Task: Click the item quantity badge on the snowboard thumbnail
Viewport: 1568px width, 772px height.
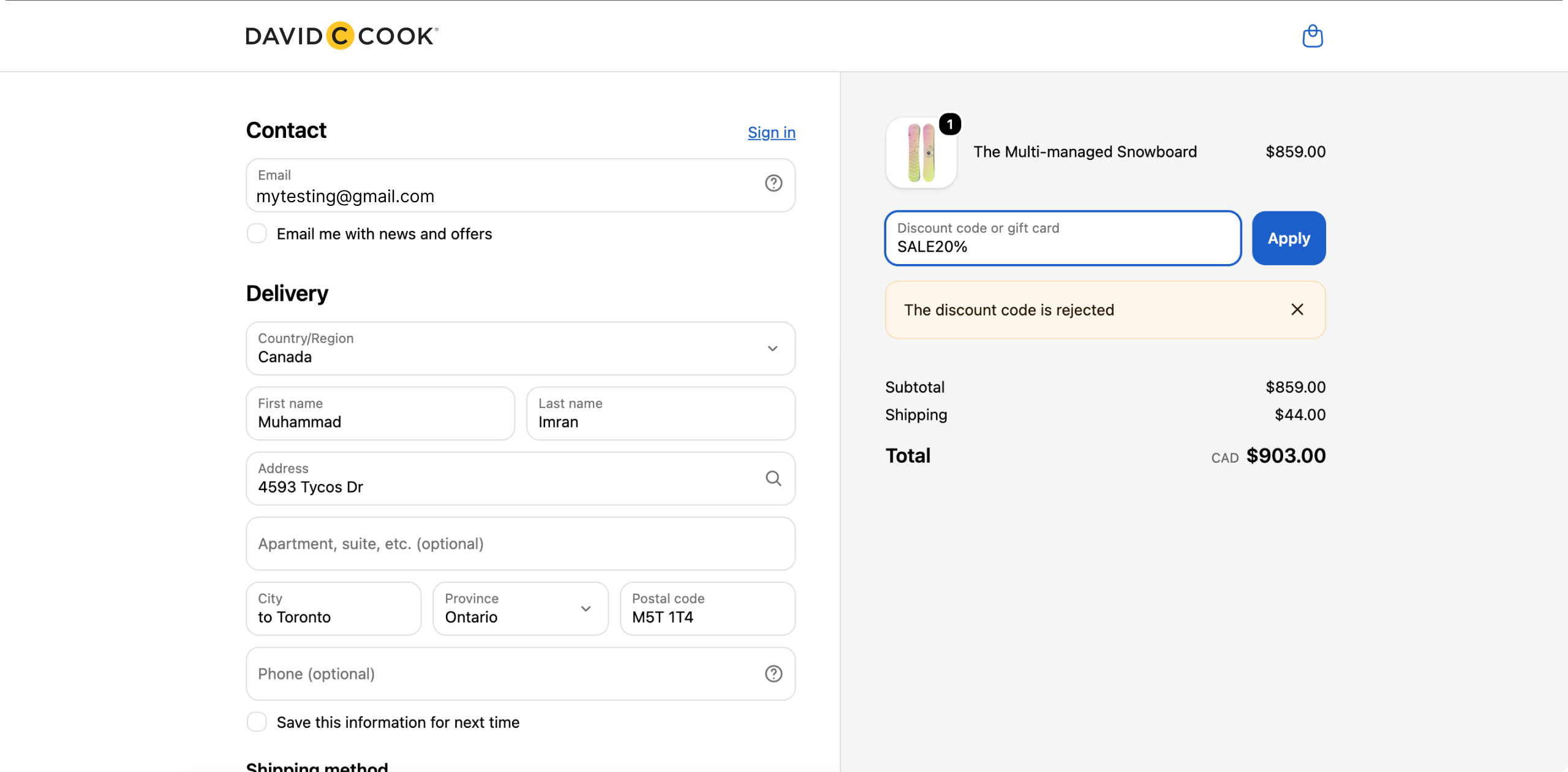Action: click(949, 125)
